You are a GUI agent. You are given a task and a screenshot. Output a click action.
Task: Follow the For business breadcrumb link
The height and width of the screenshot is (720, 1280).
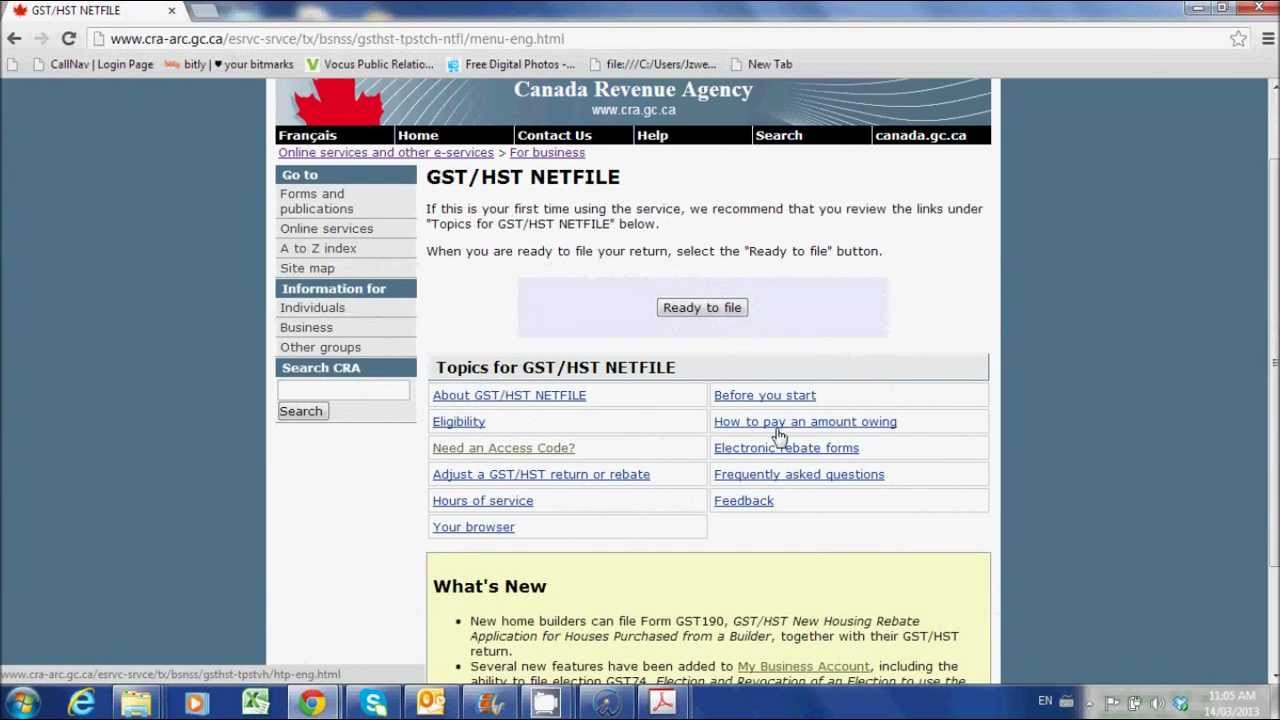(547, 152)
